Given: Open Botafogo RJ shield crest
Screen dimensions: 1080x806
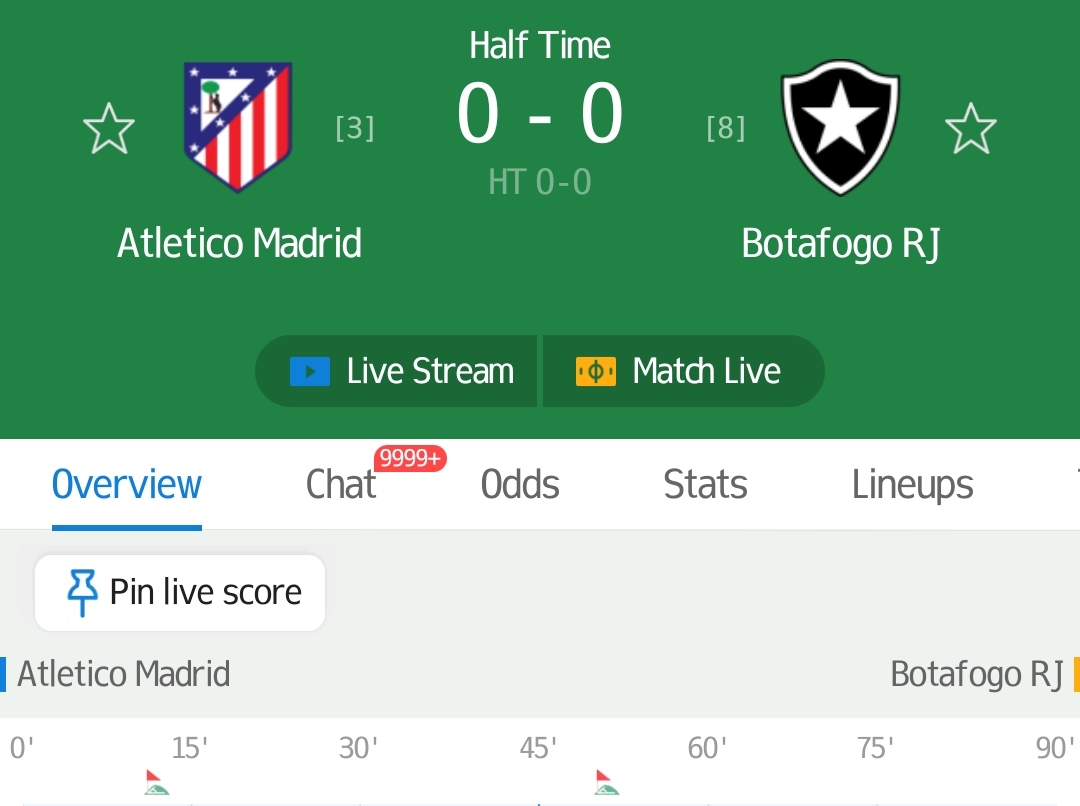Looking at the screenshot, I should pyautogui.click(x=840, y=127).
